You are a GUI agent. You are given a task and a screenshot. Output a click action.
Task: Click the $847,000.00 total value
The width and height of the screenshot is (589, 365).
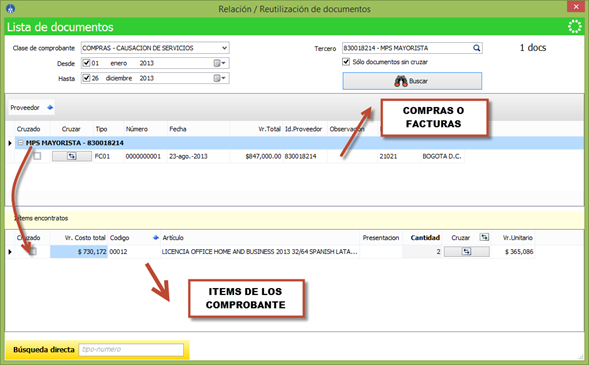263,156
